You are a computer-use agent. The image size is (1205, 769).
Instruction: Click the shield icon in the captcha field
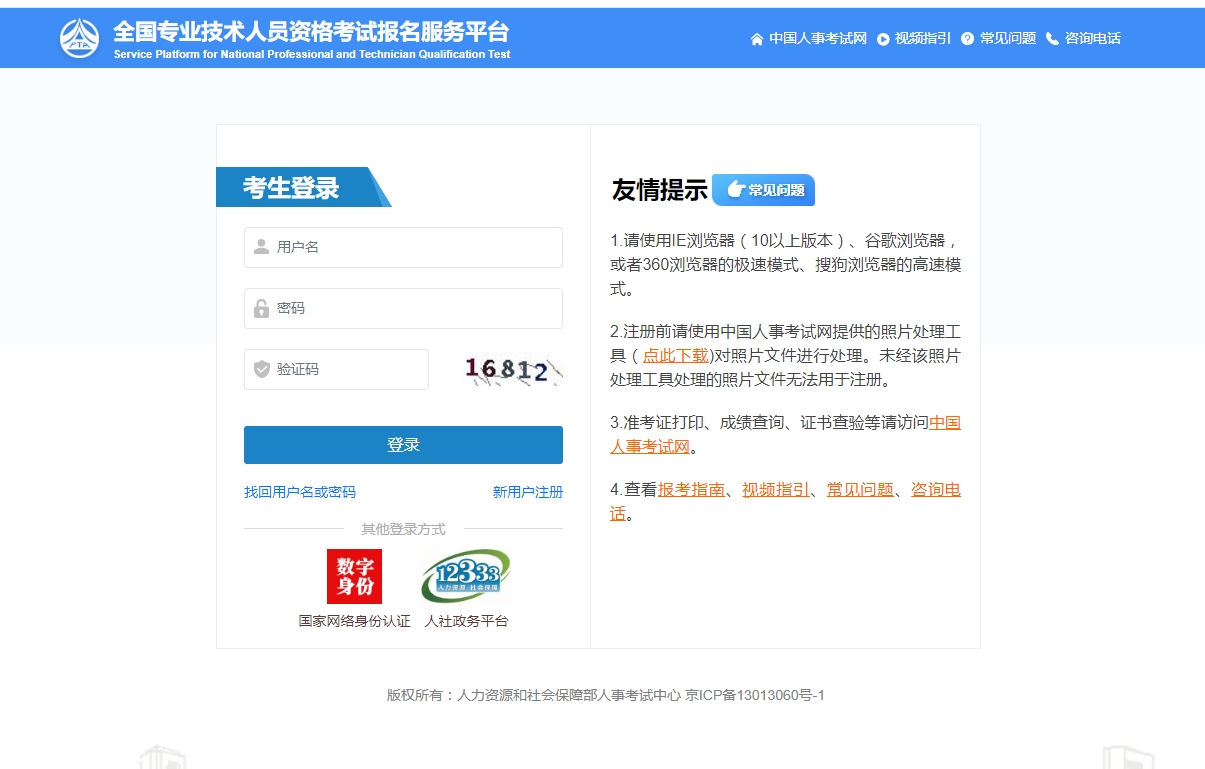(x=261, y=369)
